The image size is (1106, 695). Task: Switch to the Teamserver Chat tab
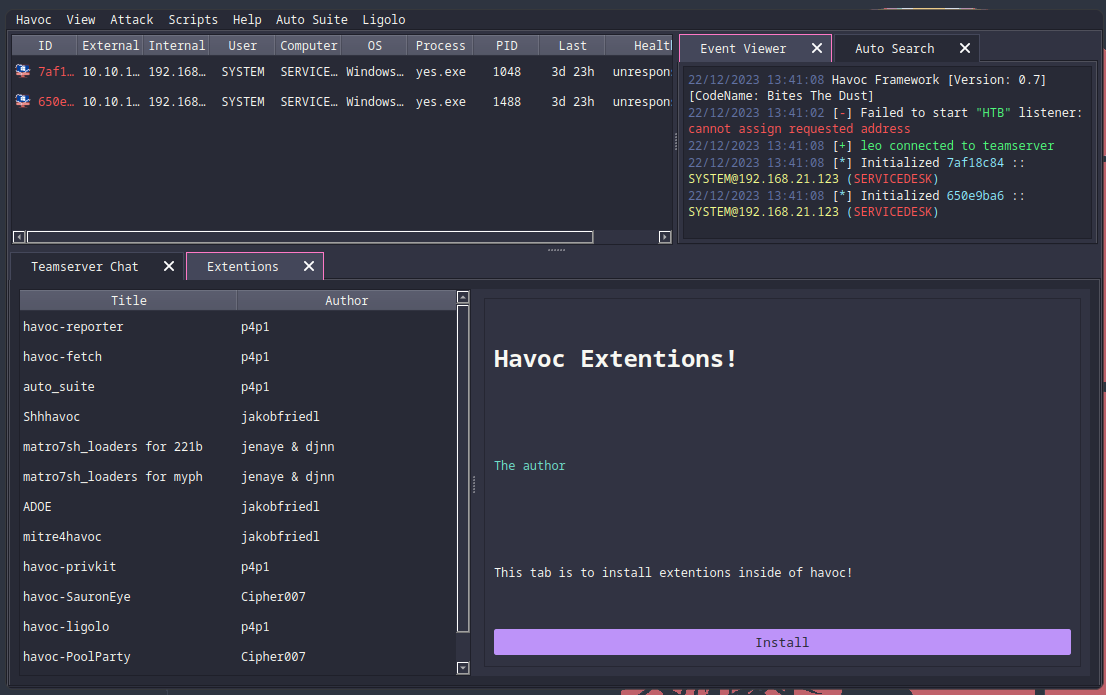click(x=85, y=267)
